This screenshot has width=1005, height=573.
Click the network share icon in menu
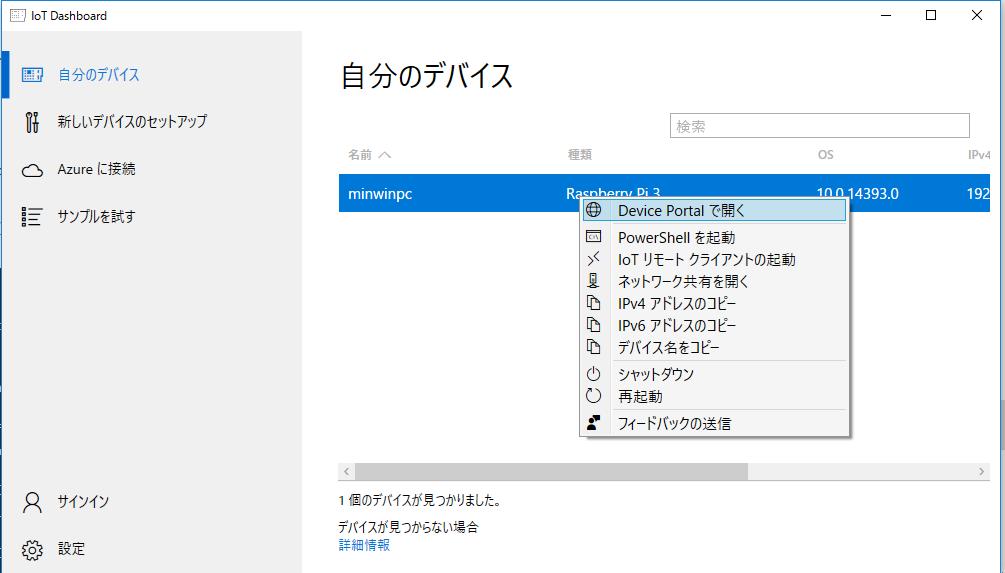[x=594, y=281]
